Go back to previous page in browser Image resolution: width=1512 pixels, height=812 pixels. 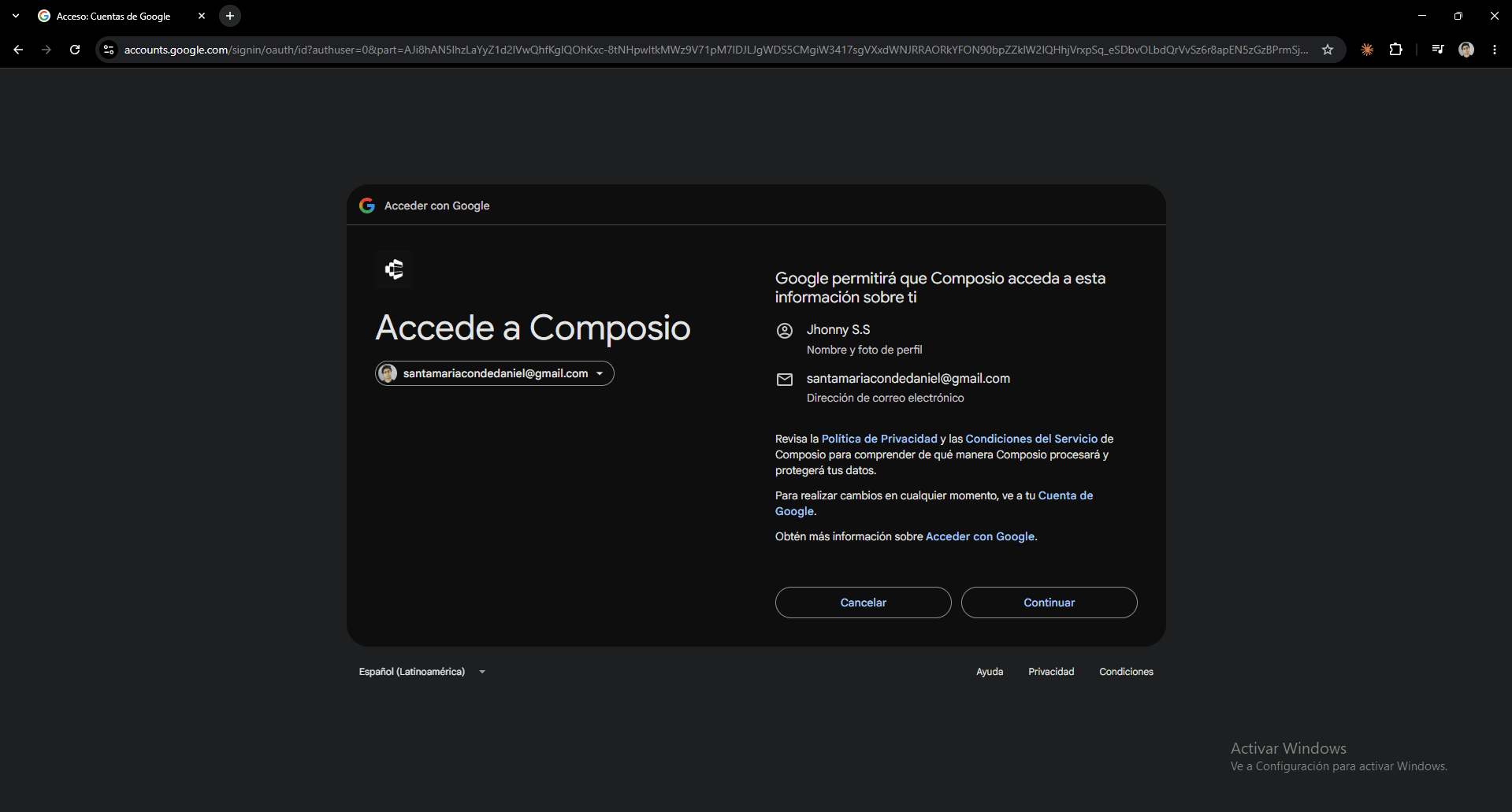pos(18,50)
